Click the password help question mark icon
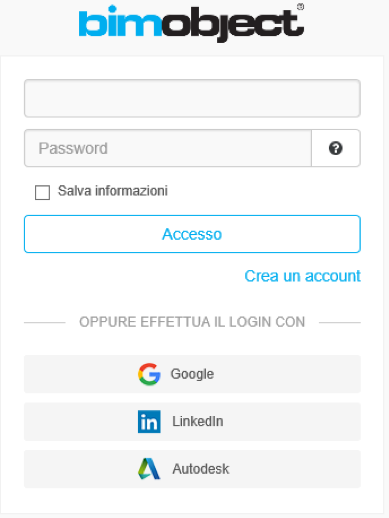The image size is (389, 518). 335,148
